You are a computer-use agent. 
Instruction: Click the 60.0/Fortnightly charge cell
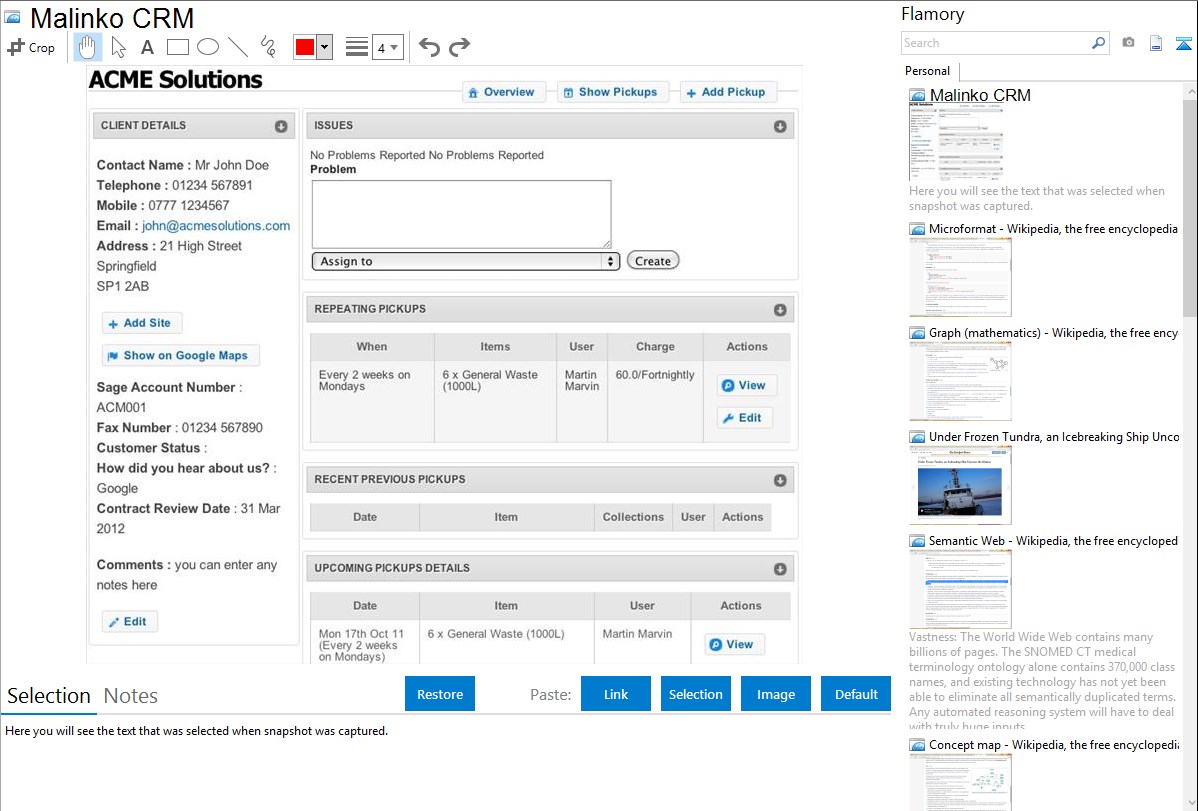pos(655,401)
